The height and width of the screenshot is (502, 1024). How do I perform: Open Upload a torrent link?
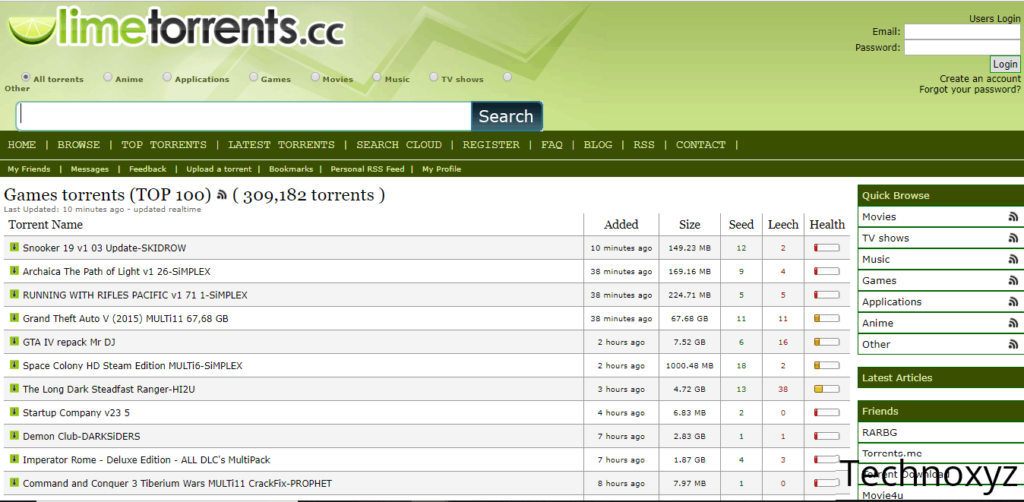(x=219, y=169)
